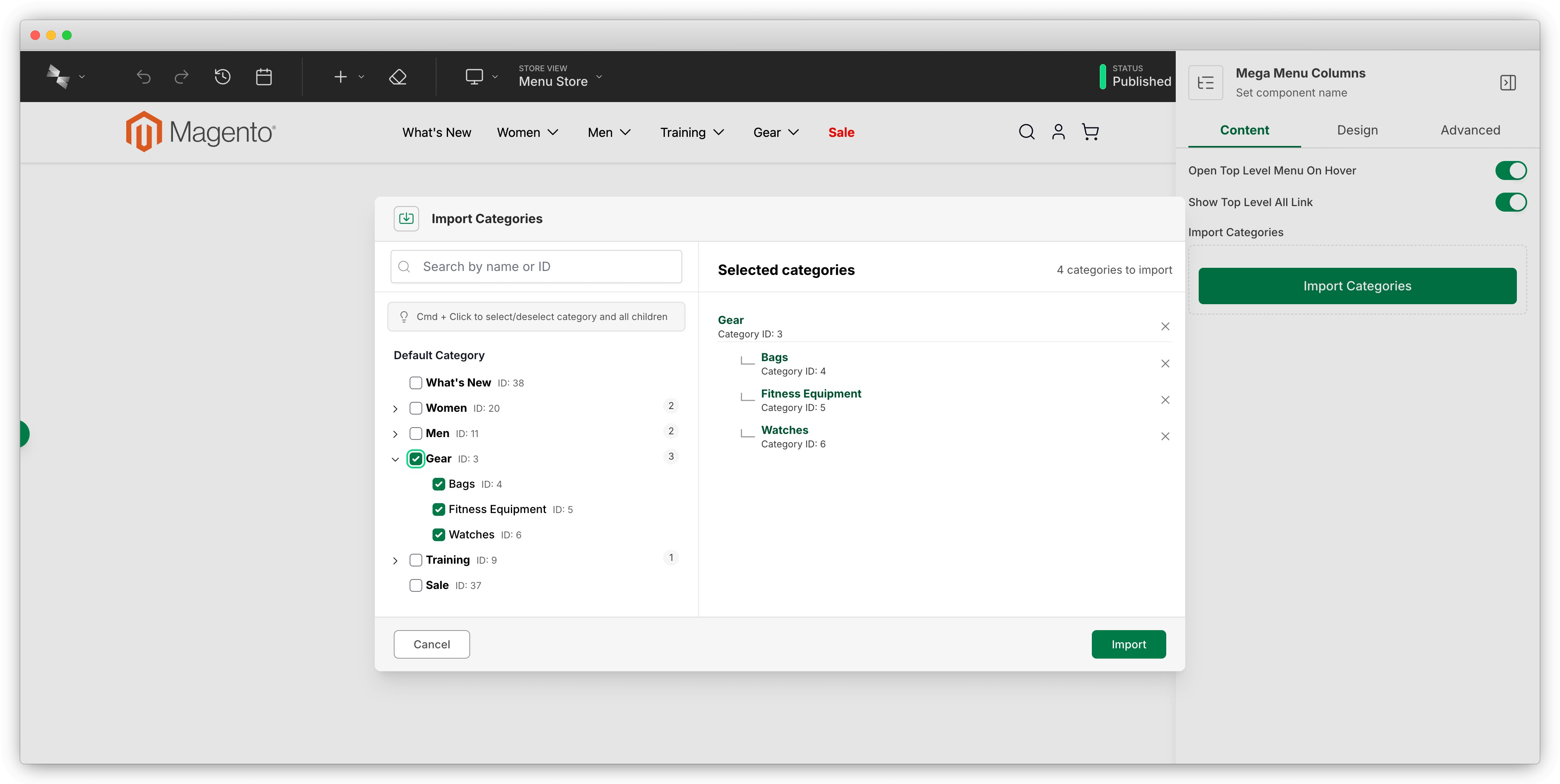Screen dimensions: 1560x784
Task: Switch to the Design tab
Action: click(1357, 130)
